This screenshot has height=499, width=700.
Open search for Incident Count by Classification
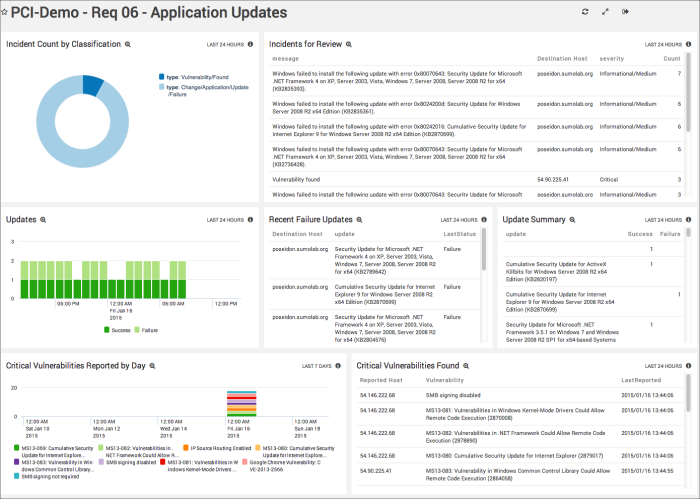128,45
